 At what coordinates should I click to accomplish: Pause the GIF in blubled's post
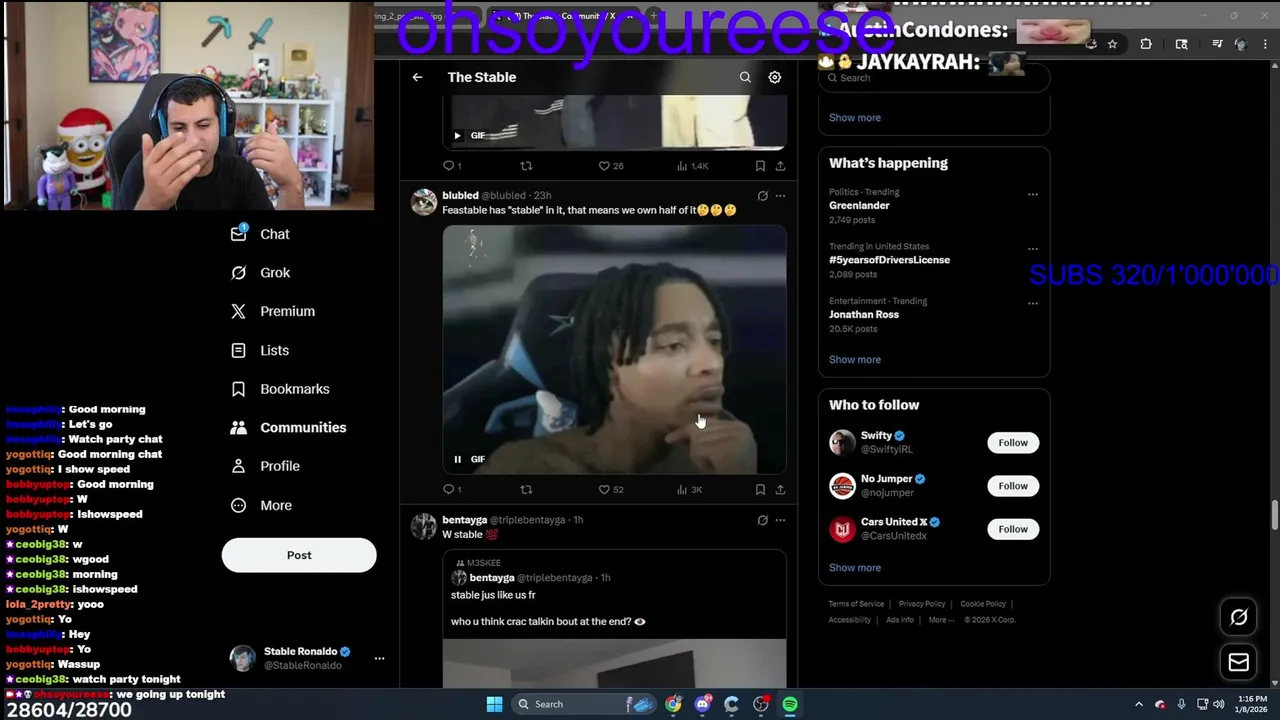458,459
